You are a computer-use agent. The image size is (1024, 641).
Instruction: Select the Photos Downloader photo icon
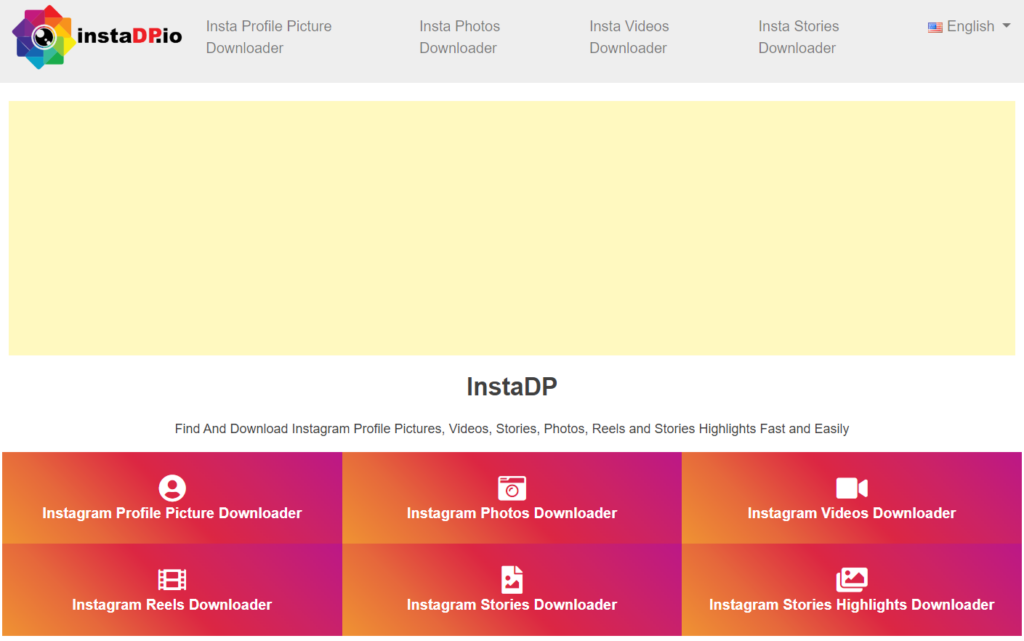pos(512,488)
